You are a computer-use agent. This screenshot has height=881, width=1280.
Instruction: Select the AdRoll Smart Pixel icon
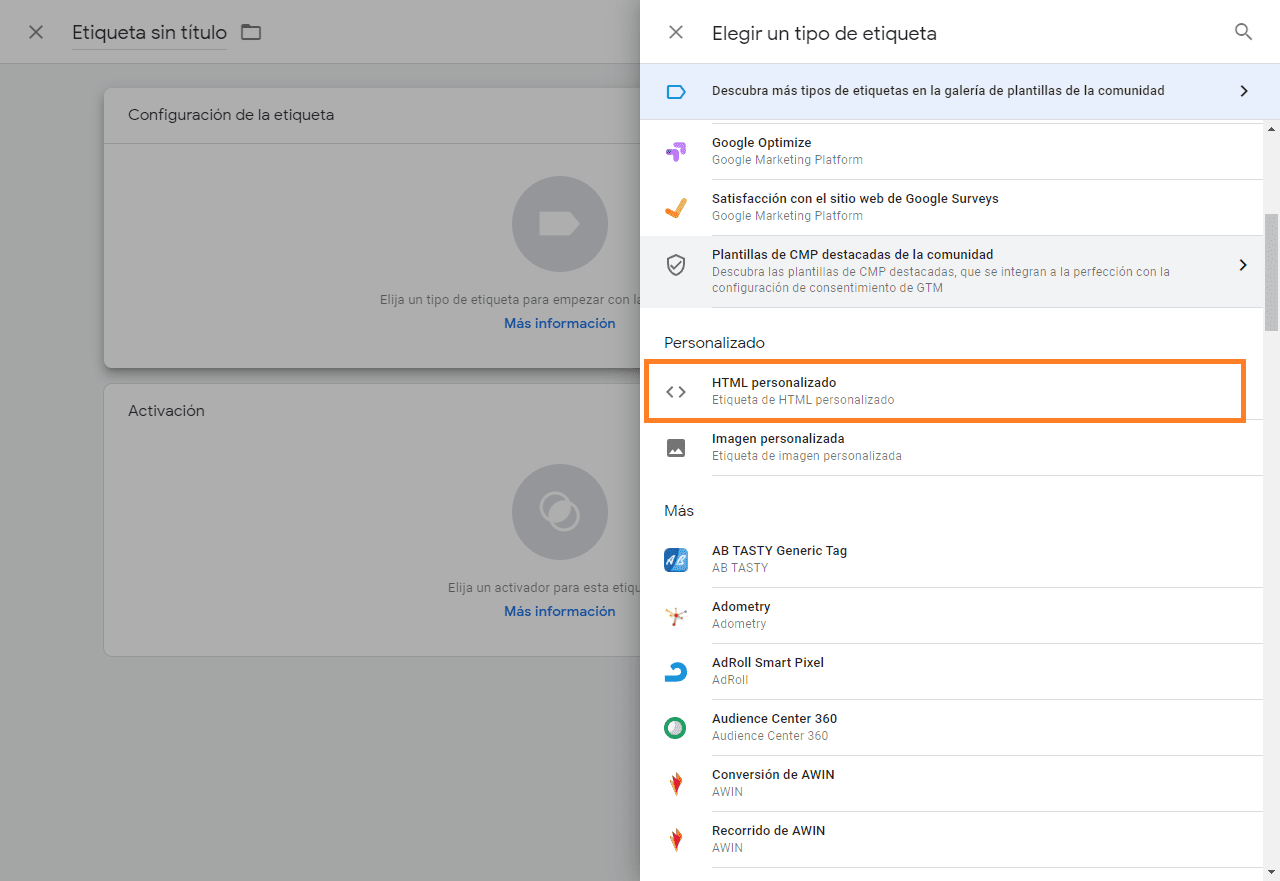pos(676,671)
